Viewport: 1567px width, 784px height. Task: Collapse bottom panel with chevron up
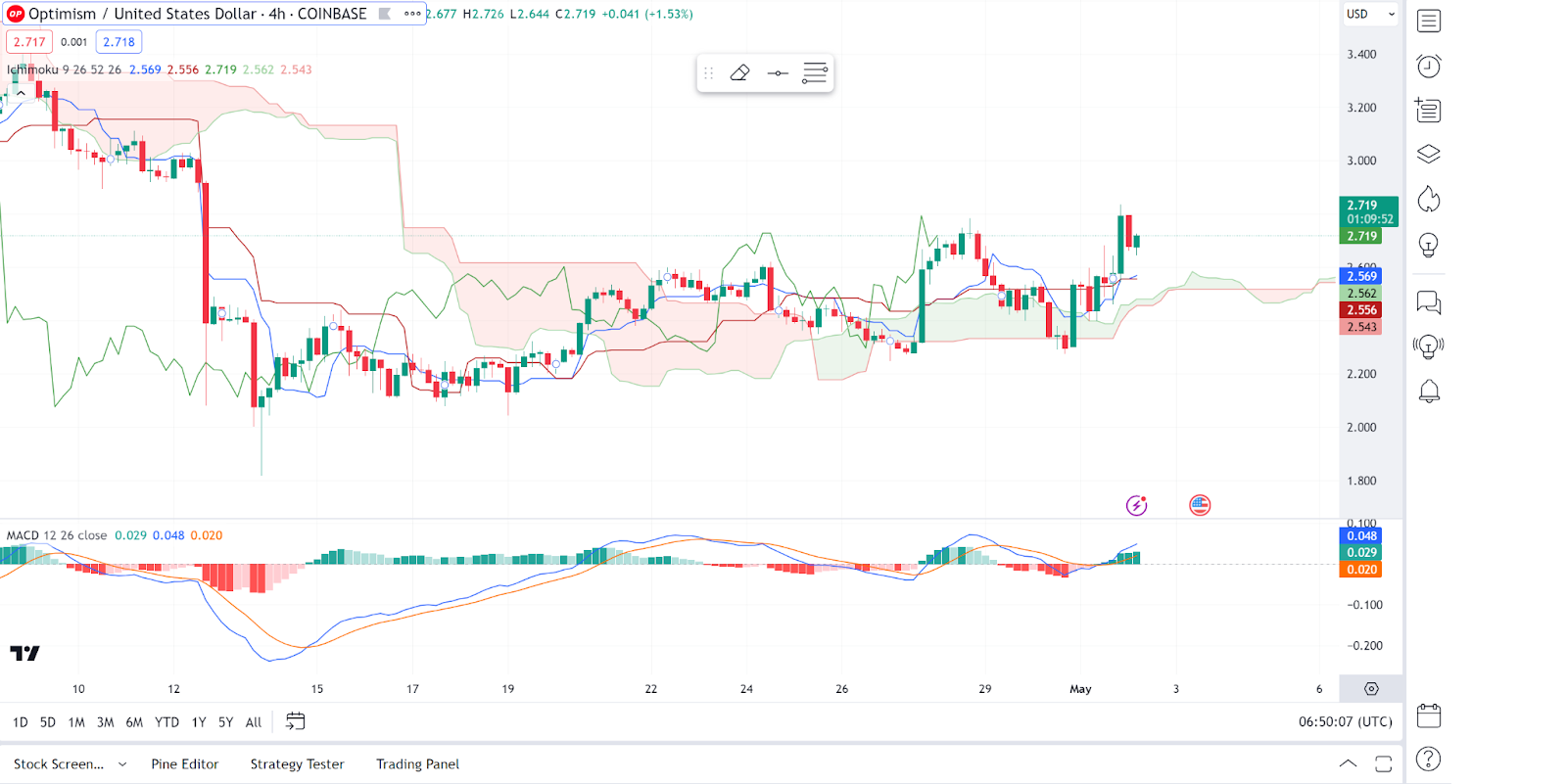click(1348, 763)
